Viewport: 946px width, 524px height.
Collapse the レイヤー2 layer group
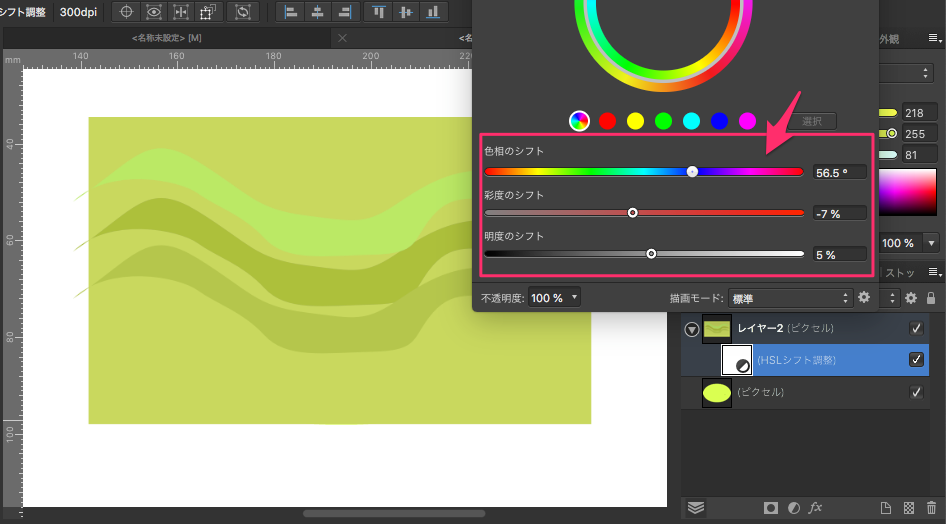pos(691,329)
